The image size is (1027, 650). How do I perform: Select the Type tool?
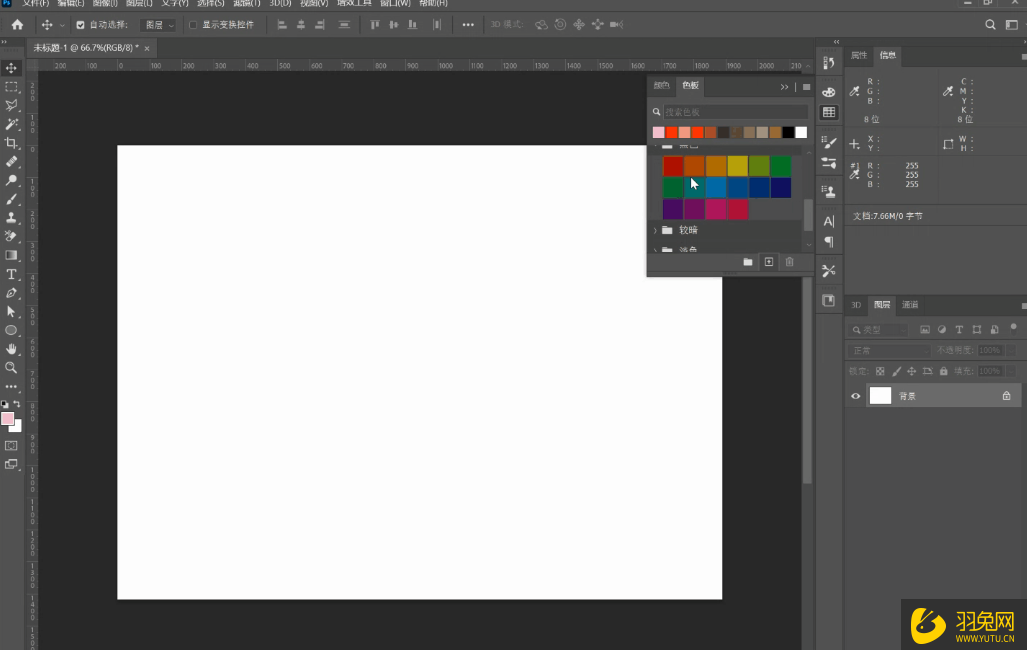[x=12, y=274]
